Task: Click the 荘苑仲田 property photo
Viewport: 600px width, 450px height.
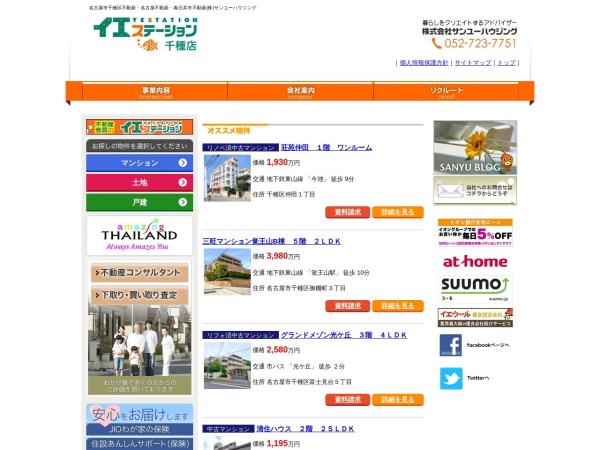Action: tap(227, 178)
